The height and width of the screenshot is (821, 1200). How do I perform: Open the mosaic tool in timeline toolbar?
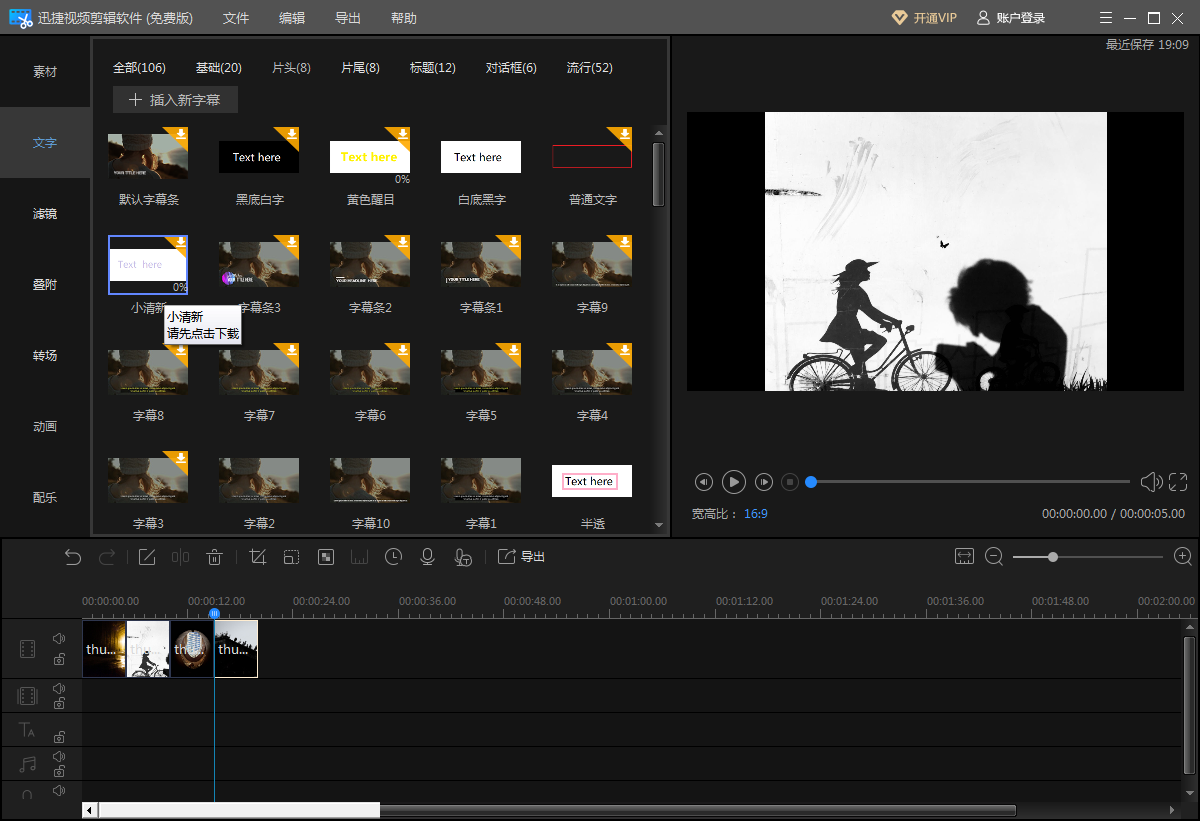point(325,557)
